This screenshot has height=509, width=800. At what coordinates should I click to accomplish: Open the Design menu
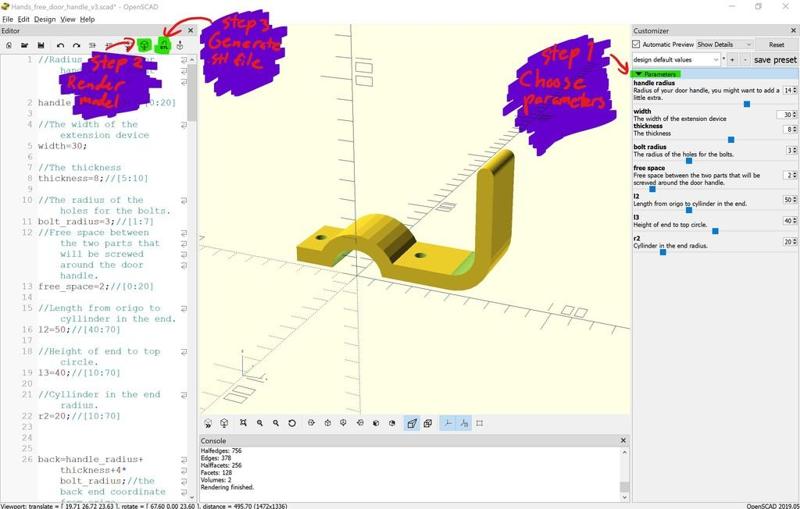45,19
